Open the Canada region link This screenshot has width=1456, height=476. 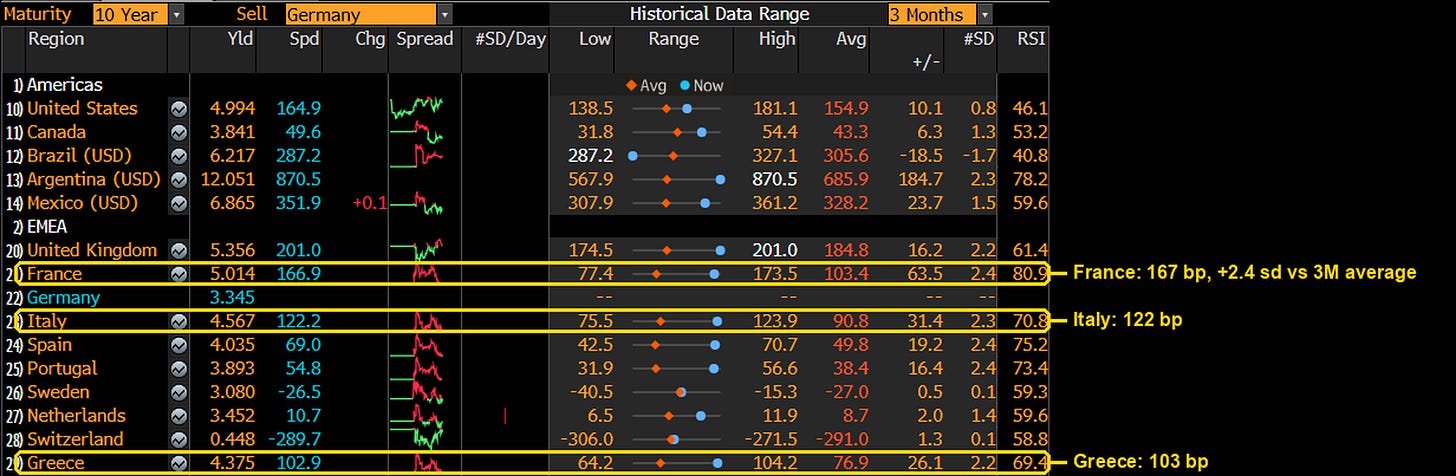pyautogui.click(x=56, y=133)
